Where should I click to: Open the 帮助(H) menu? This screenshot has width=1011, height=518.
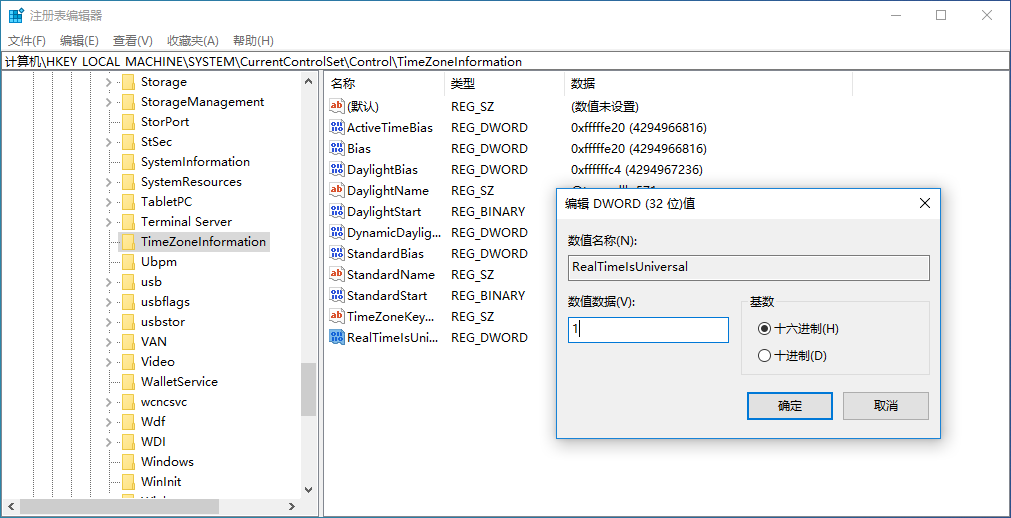(253, 41)
